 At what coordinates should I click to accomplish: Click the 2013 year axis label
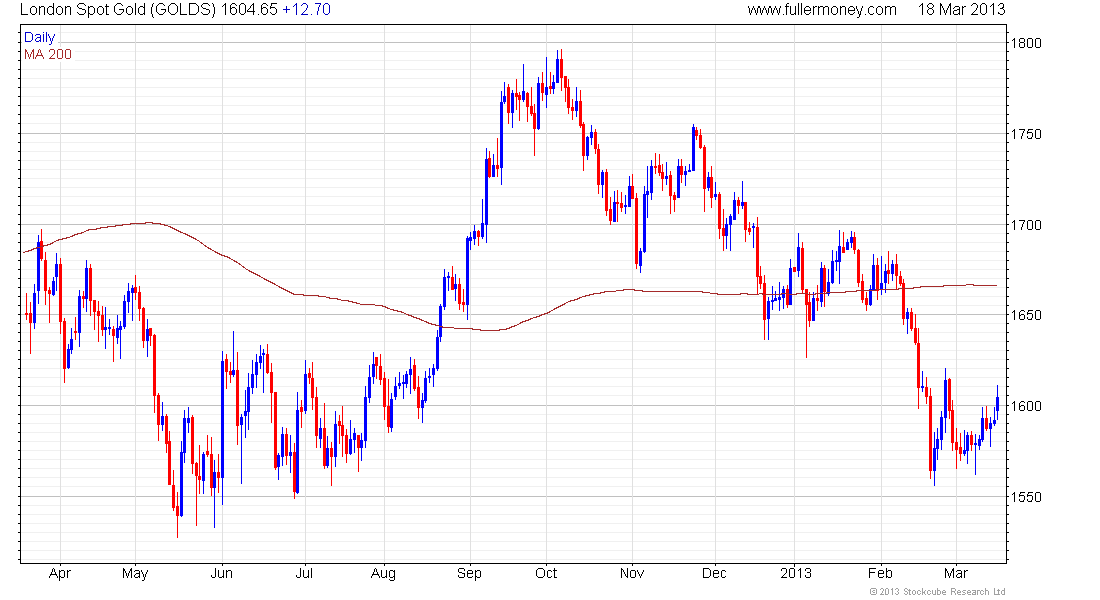coord(796,573)
